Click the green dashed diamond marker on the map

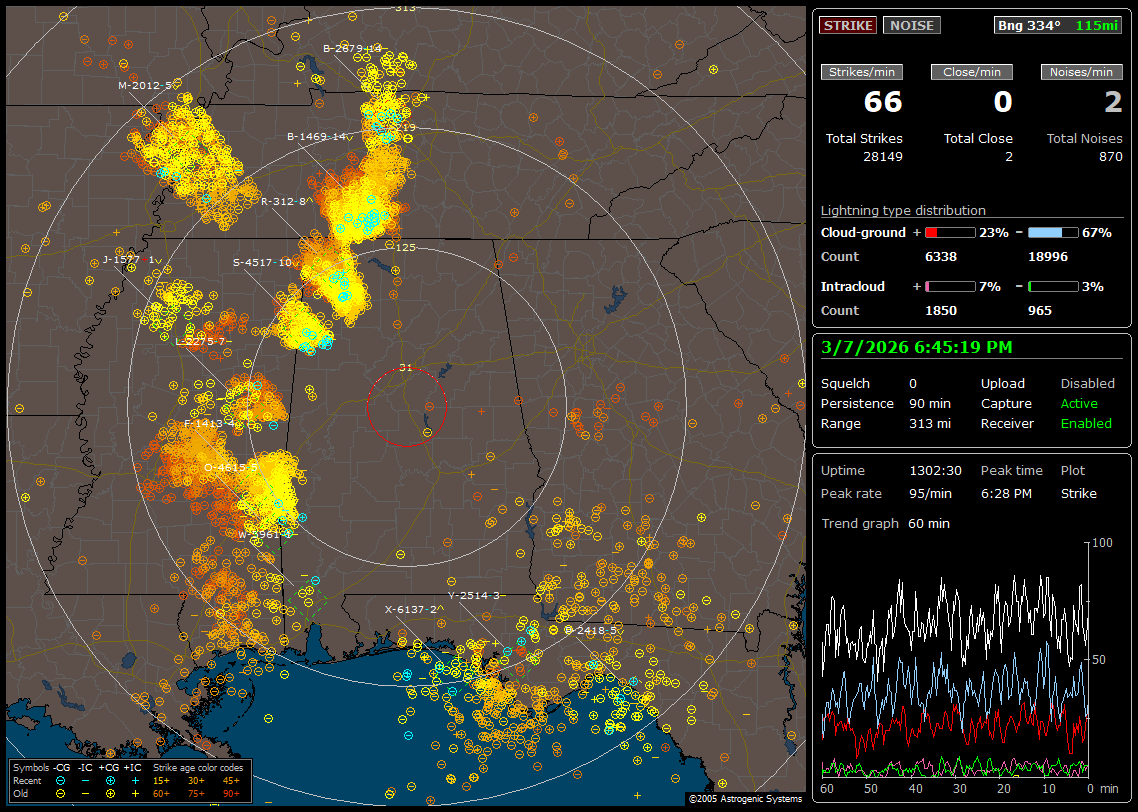pyautogui.click(x=307, y=599)
